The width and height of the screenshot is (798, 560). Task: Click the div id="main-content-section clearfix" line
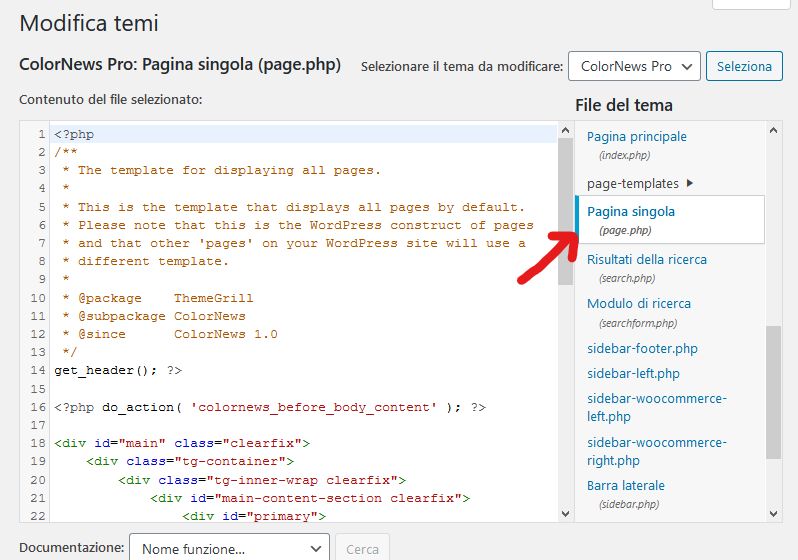tap(310, 498)
